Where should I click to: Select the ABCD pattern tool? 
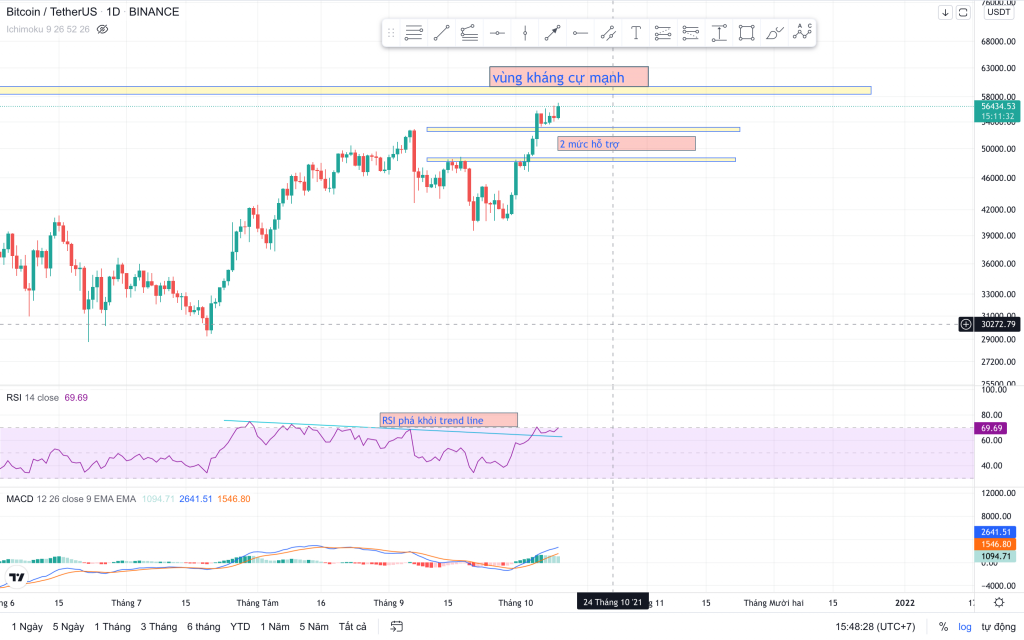pos(802,32)
